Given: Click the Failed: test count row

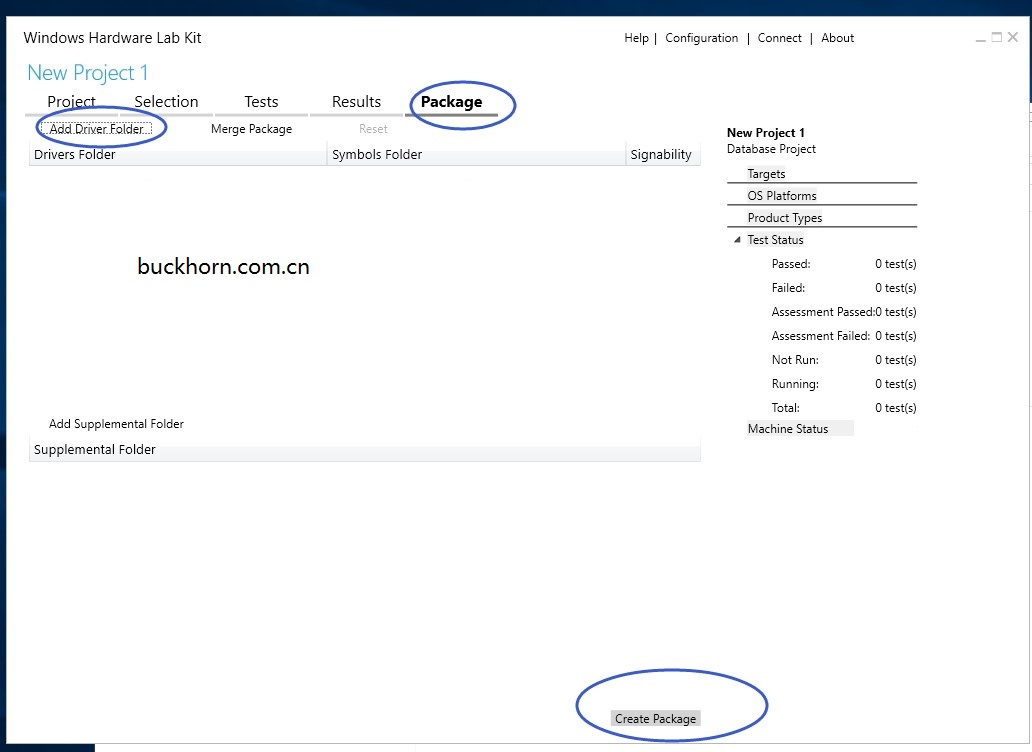Looking at the screenshot, I should [x=844, y=288].
